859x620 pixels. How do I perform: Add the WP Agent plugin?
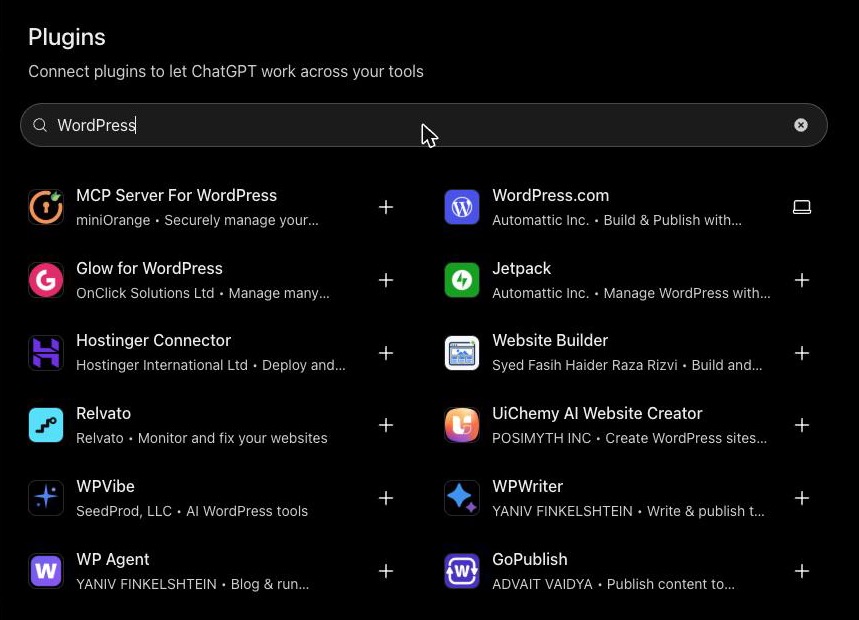[x=386, y=571]
